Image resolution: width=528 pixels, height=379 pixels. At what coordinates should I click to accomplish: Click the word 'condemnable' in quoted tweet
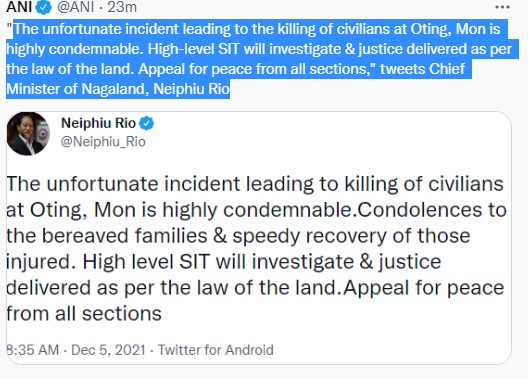[x=287, y=210]
